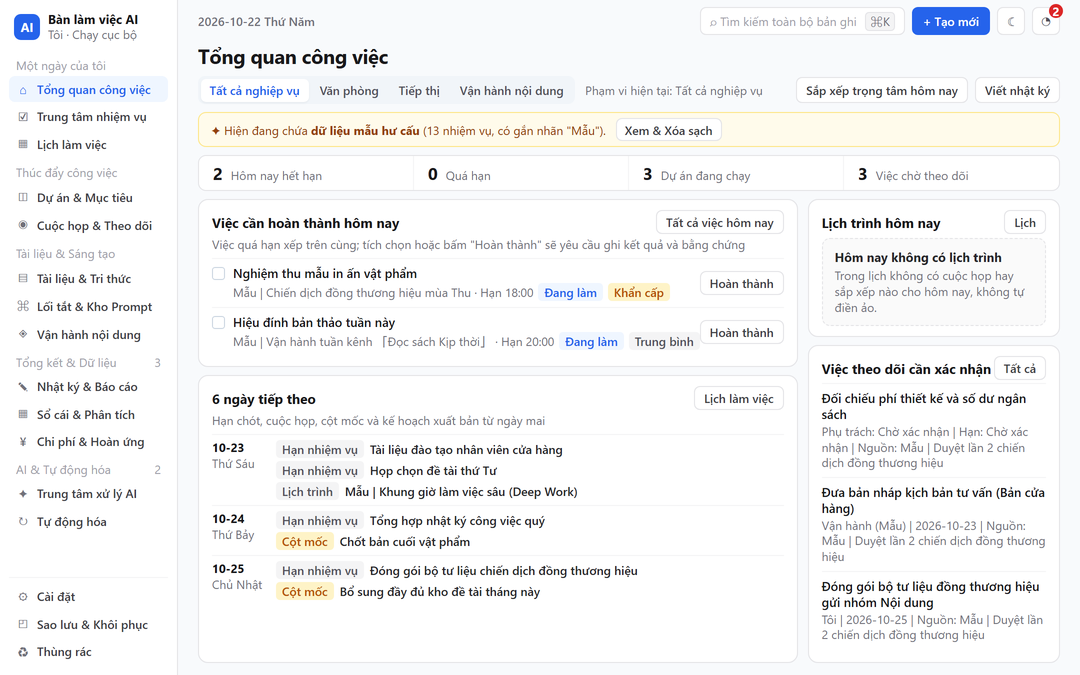
Task: Click Họp chọn đề tài thứ Tư entry
Action: pos(433,471)
